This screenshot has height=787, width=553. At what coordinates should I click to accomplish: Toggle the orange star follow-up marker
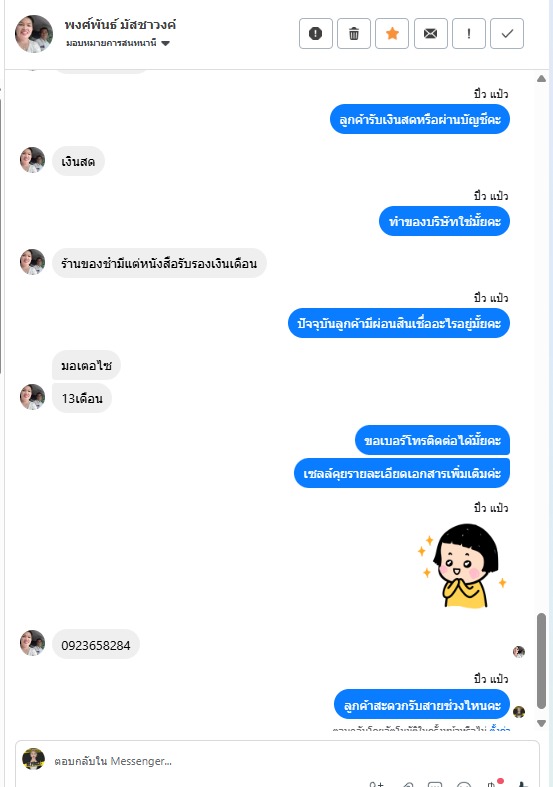pyautogui.click(x=392, y=34)
